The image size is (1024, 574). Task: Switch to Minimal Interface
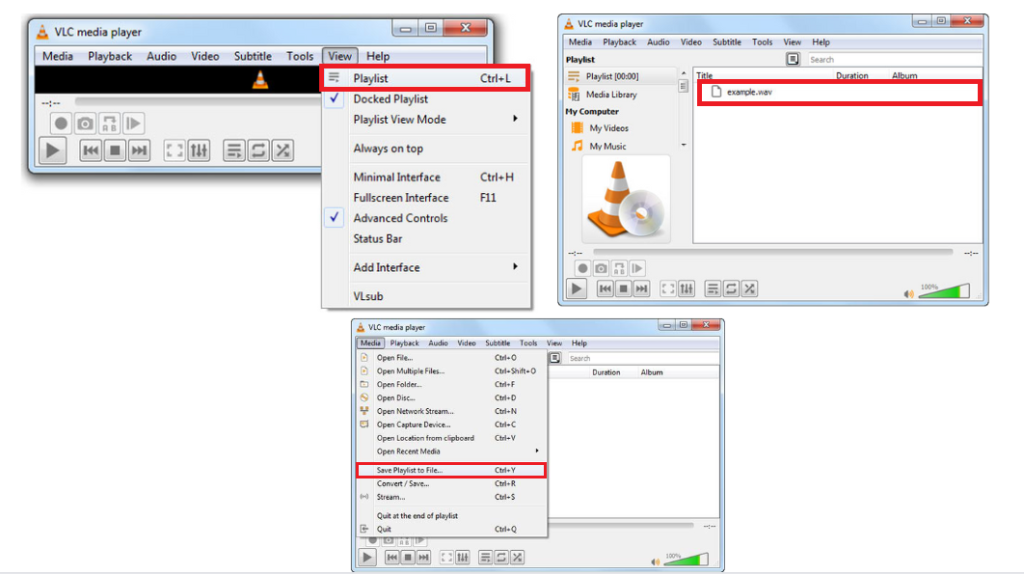point(426,177)
